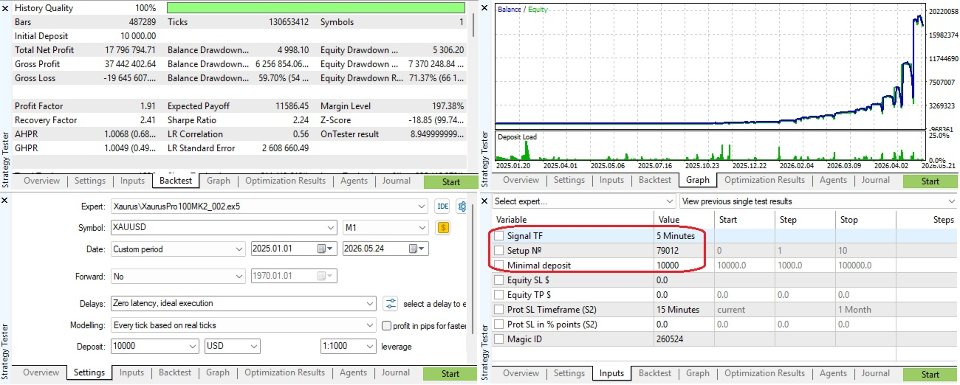Expand the Modelling every tick dropdown
The width and height of the screenshot is (960, 385).
(x=370, y=325)
